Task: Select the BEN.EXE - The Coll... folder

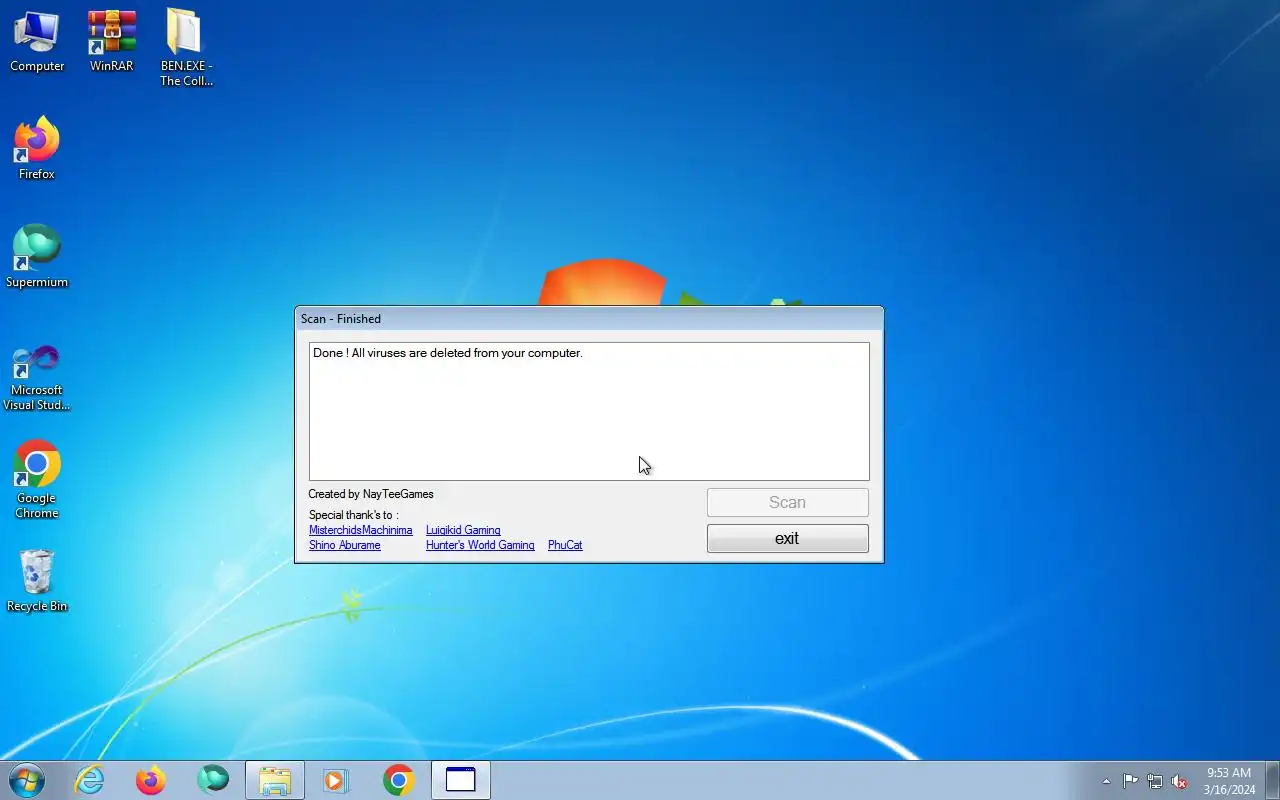Action: (x=186, y=48)
